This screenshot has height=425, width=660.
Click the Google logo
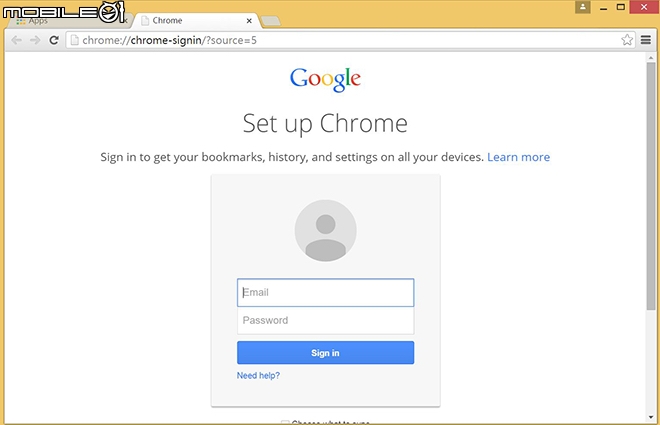pos(325,79)
